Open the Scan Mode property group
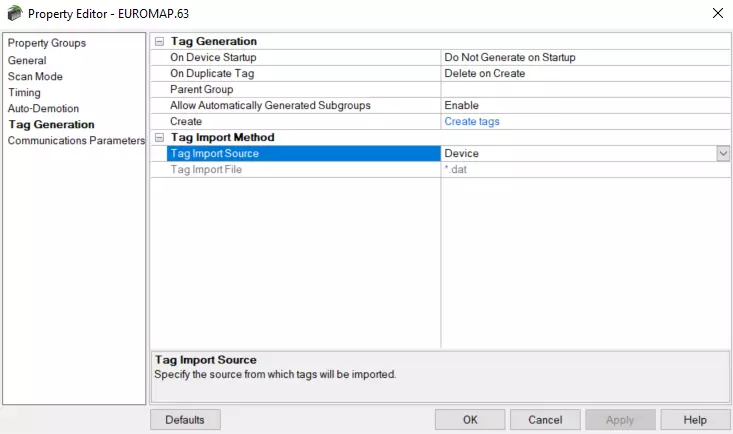This screenshot has width=733, height=434. 35,77
